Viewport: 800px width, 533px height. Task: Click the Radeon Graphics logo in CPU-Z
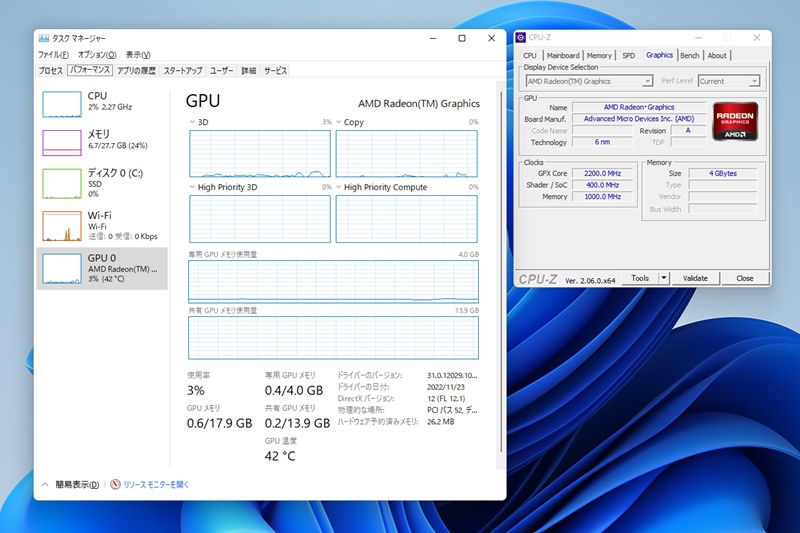coord(736,120)
